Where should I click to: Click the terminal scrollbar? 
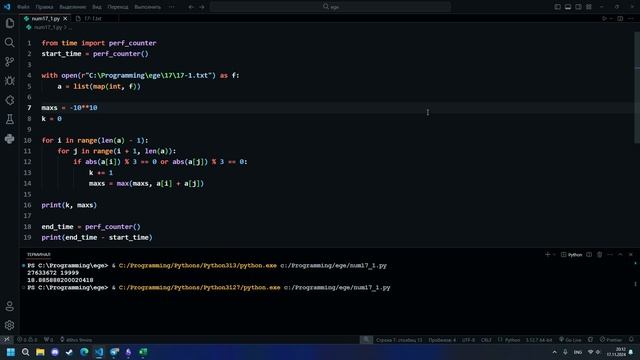[x=636, y=284]
